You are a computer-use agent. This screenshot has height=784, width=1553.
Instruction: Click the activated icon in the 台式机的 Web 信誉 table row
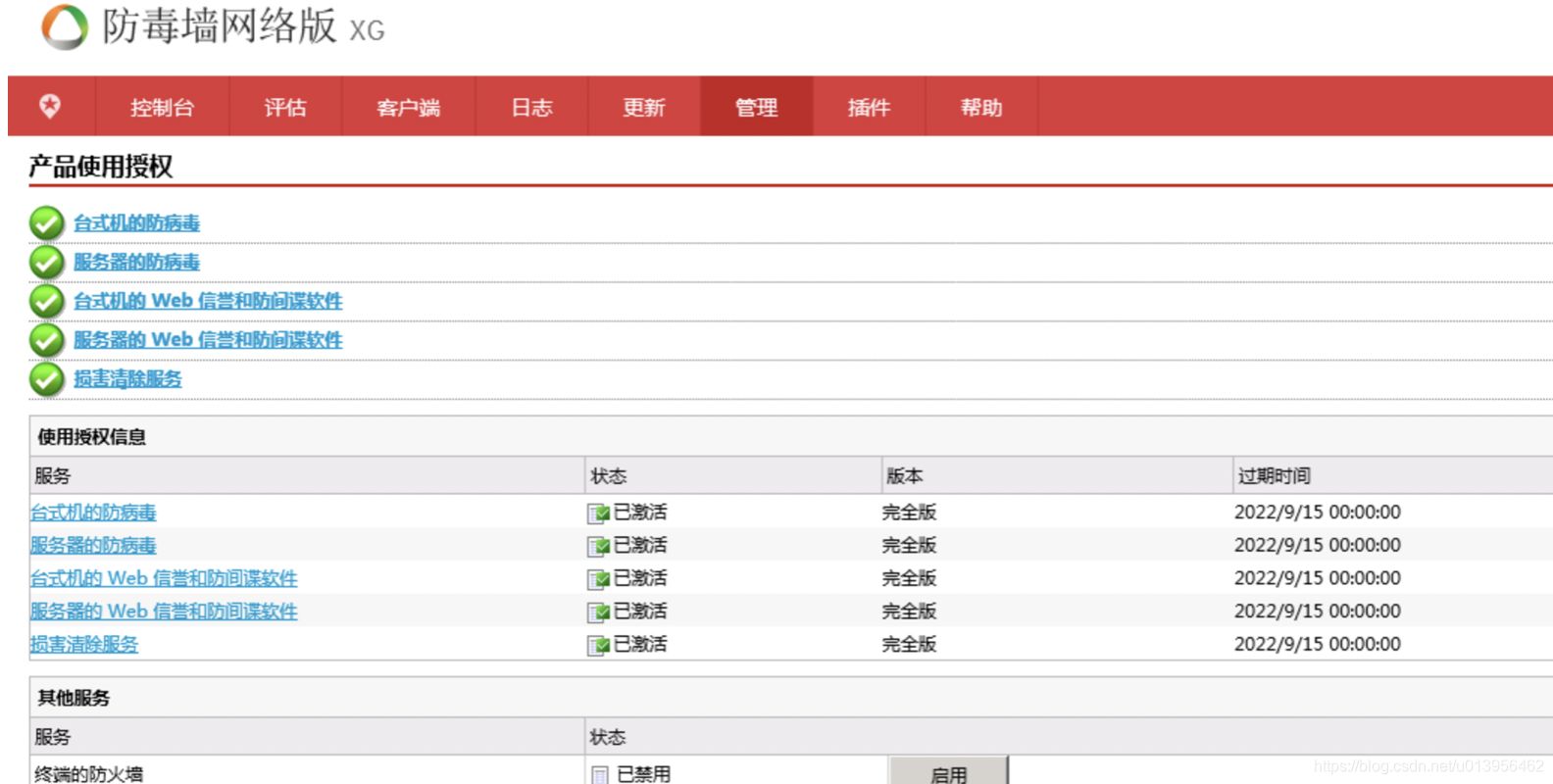click(598, 579)
